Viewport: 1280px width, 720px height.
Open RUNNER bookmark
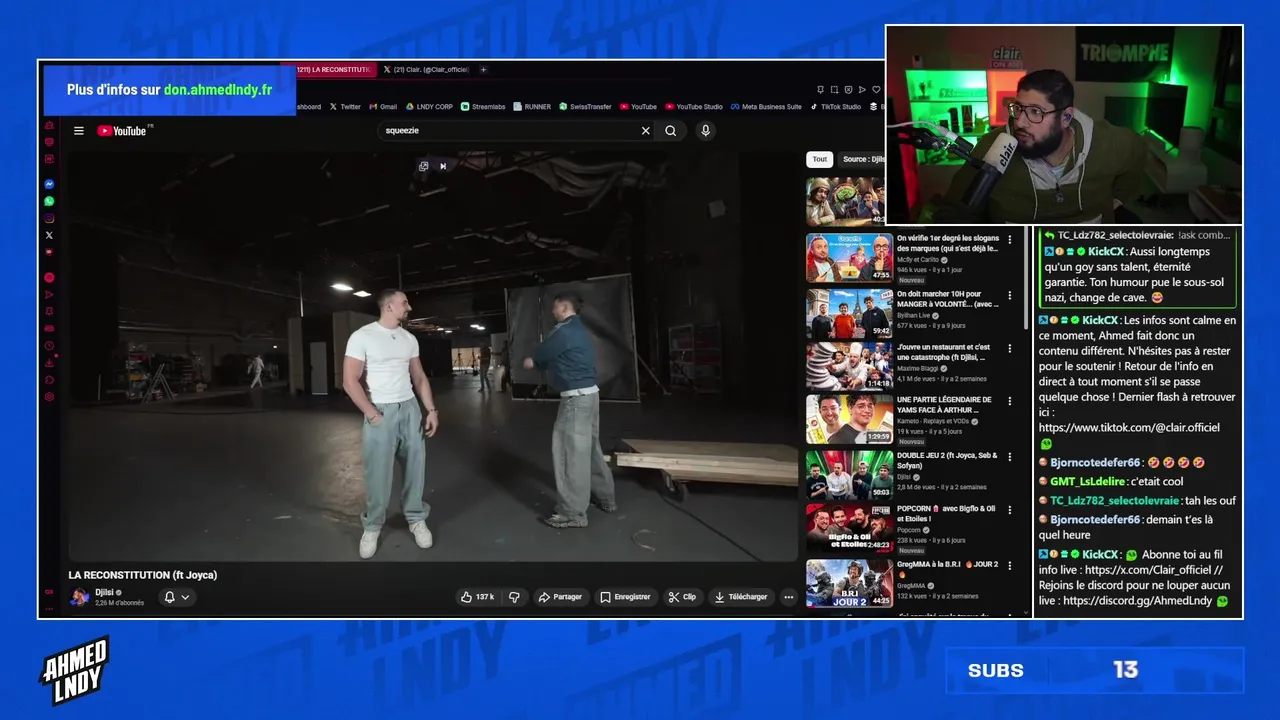point(533,107)
